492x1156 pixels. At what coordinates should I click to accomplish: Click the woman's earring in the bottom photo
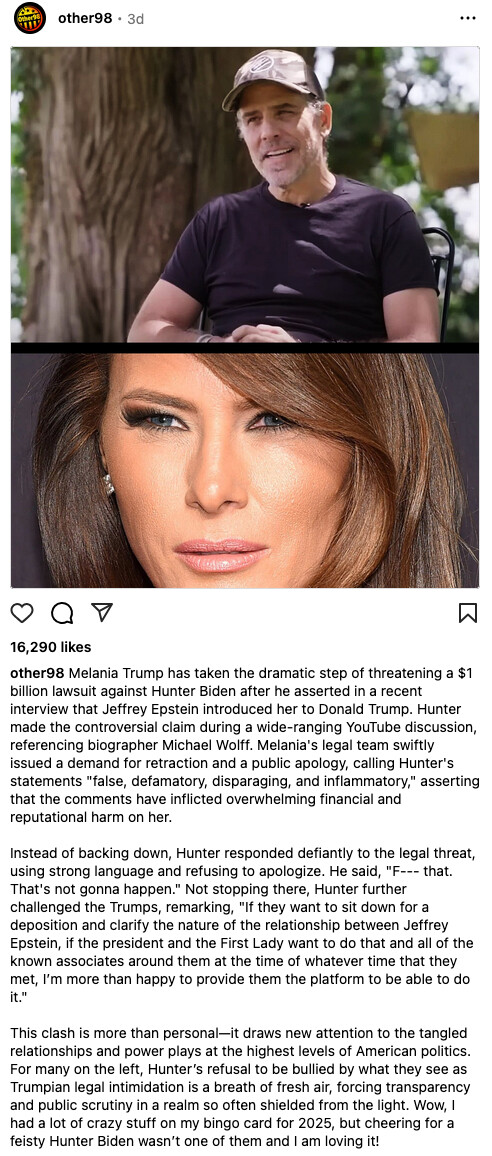pos(109,484)
